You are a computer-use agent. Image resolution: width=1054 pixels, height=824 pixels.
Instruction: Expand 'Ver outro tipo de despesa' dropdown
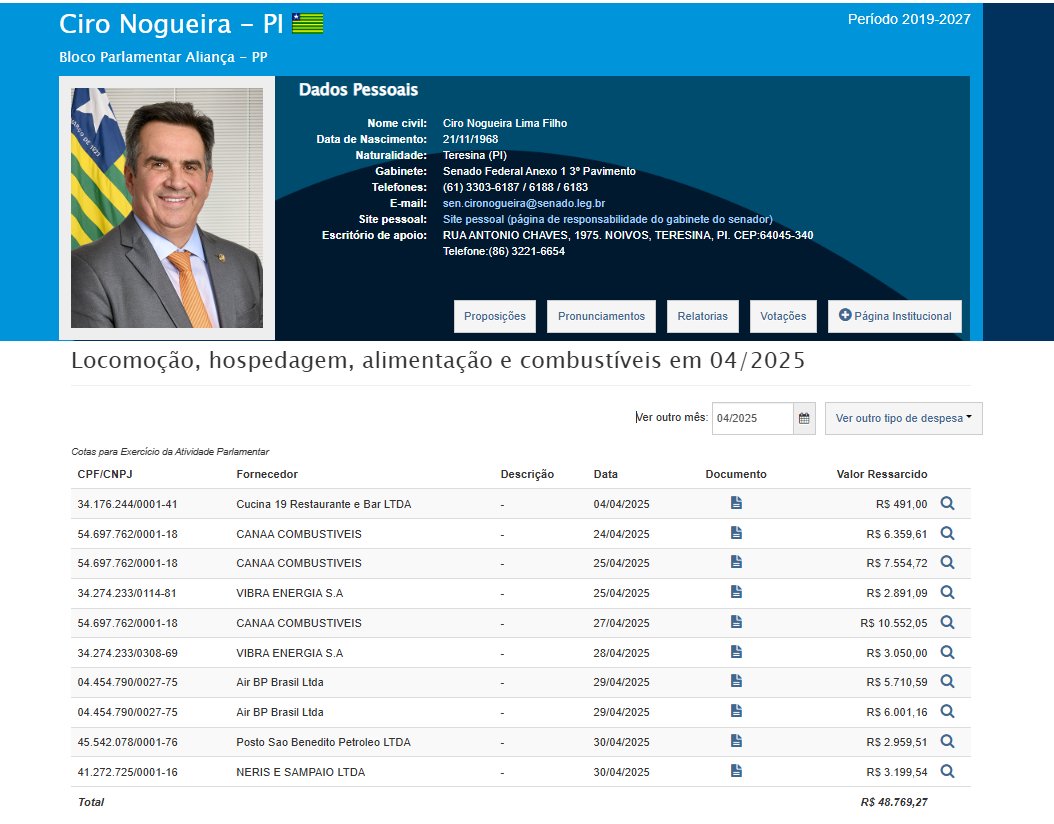(x=903, y=418)
